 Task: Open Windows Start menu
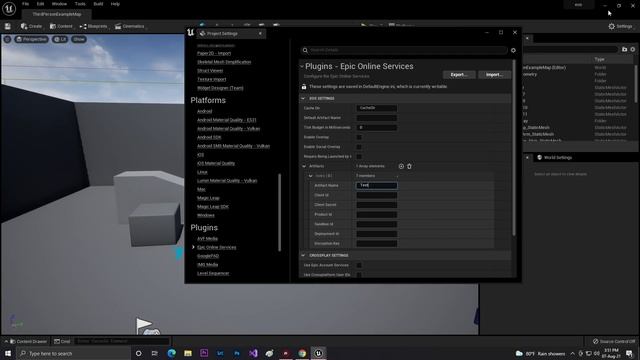point(8,353)
